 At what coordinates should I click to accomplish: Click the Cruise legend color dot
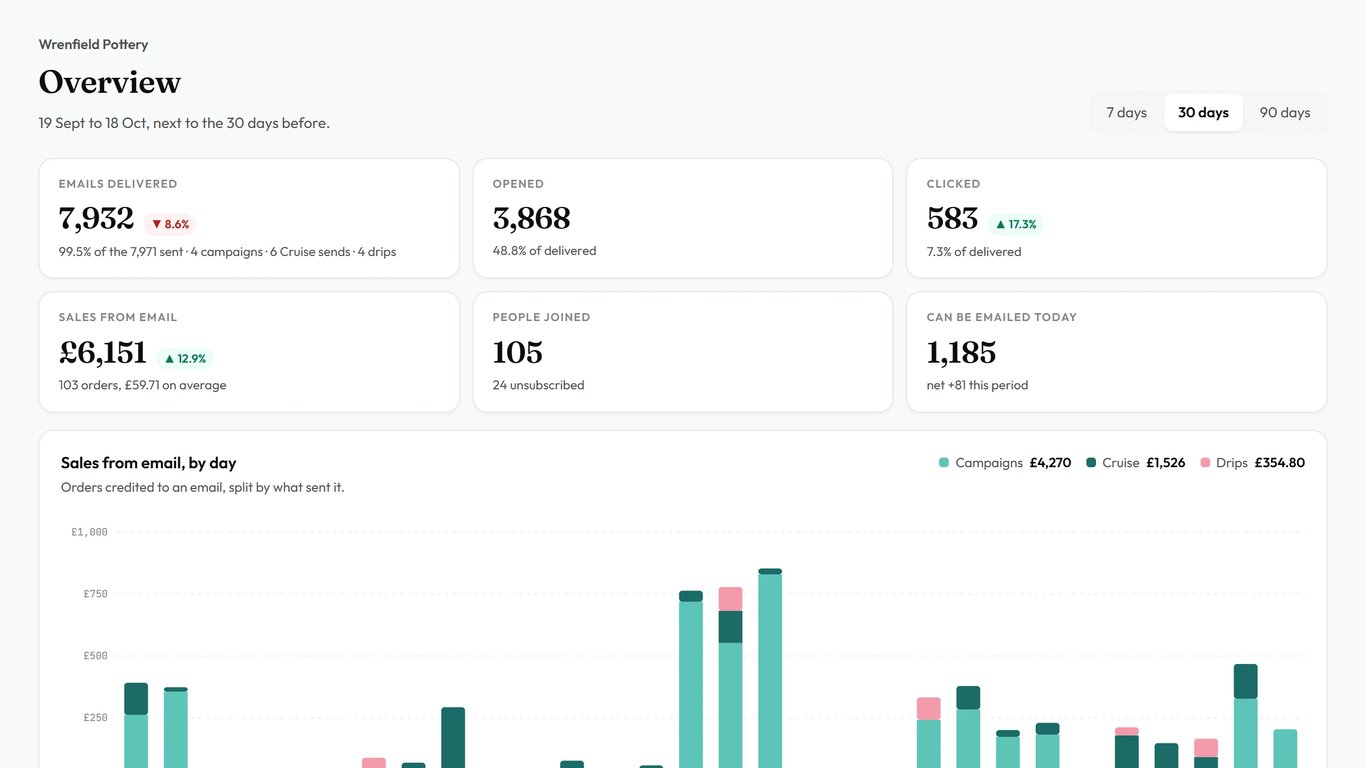coord(1091,463)
